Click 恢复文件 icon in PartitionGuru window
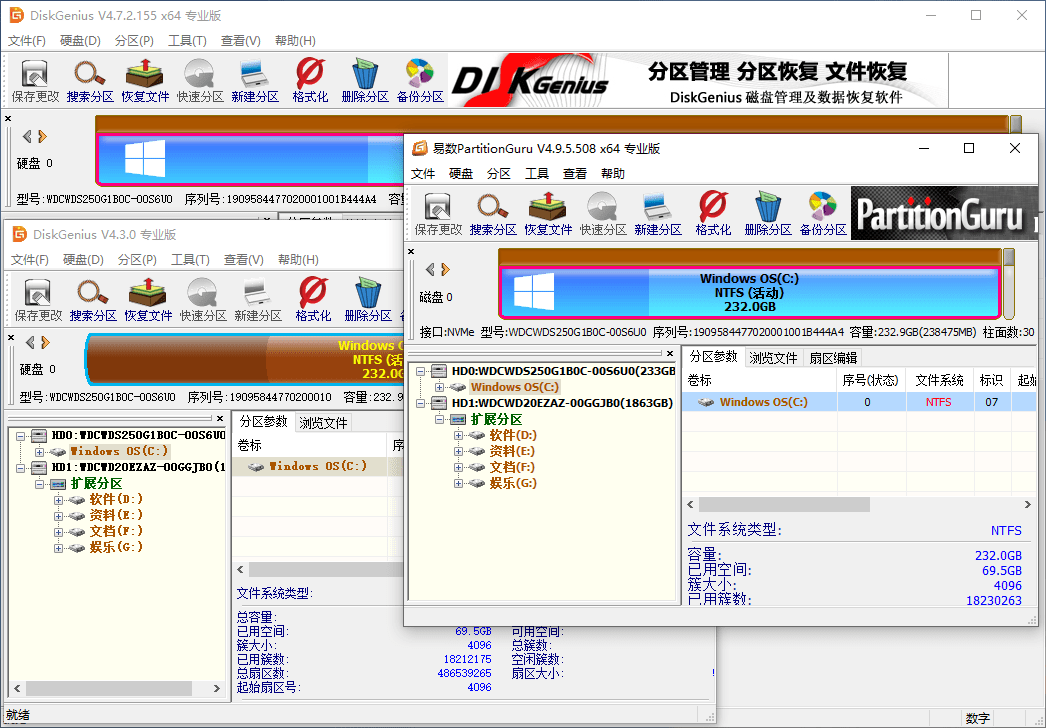Image resolution: width=1046 pixels, height=728 pixels. (548, 214)
